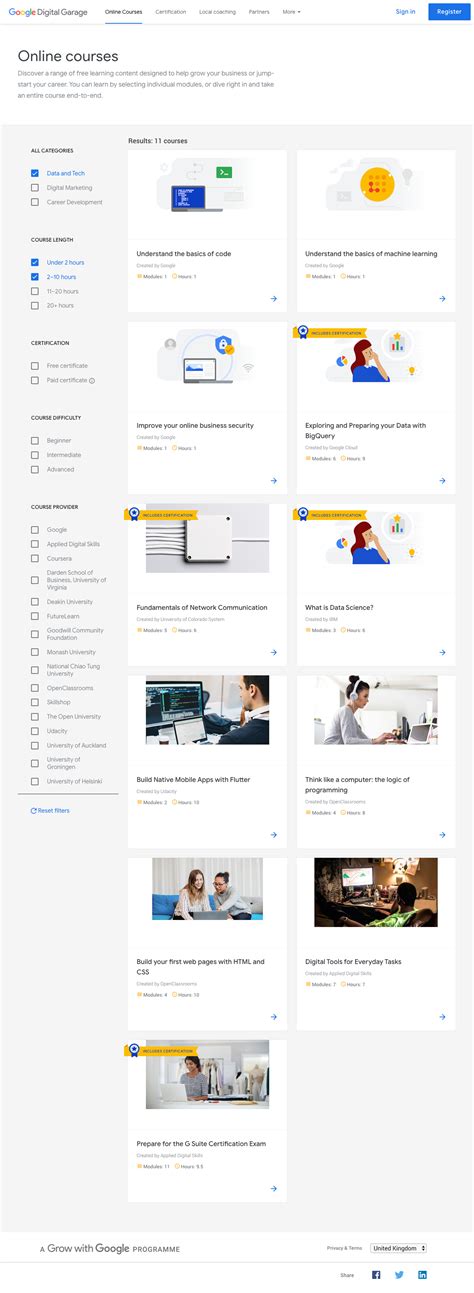
Task: Open the Privacy & Terms link
Action: coord(344,1248)
